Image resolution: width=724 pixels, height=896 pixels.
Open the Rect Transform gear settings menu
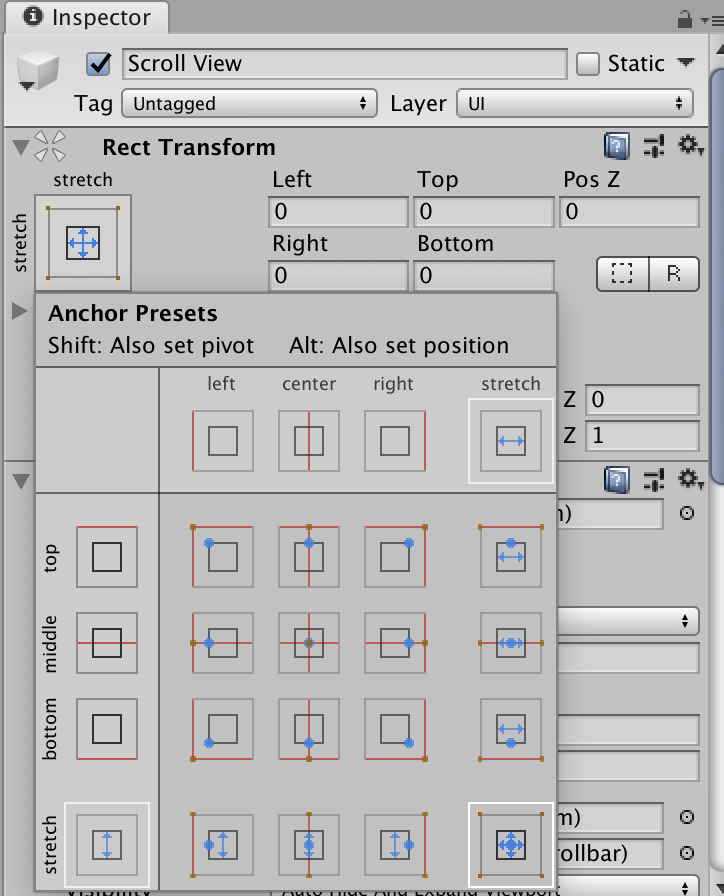[x=691, y=147]
